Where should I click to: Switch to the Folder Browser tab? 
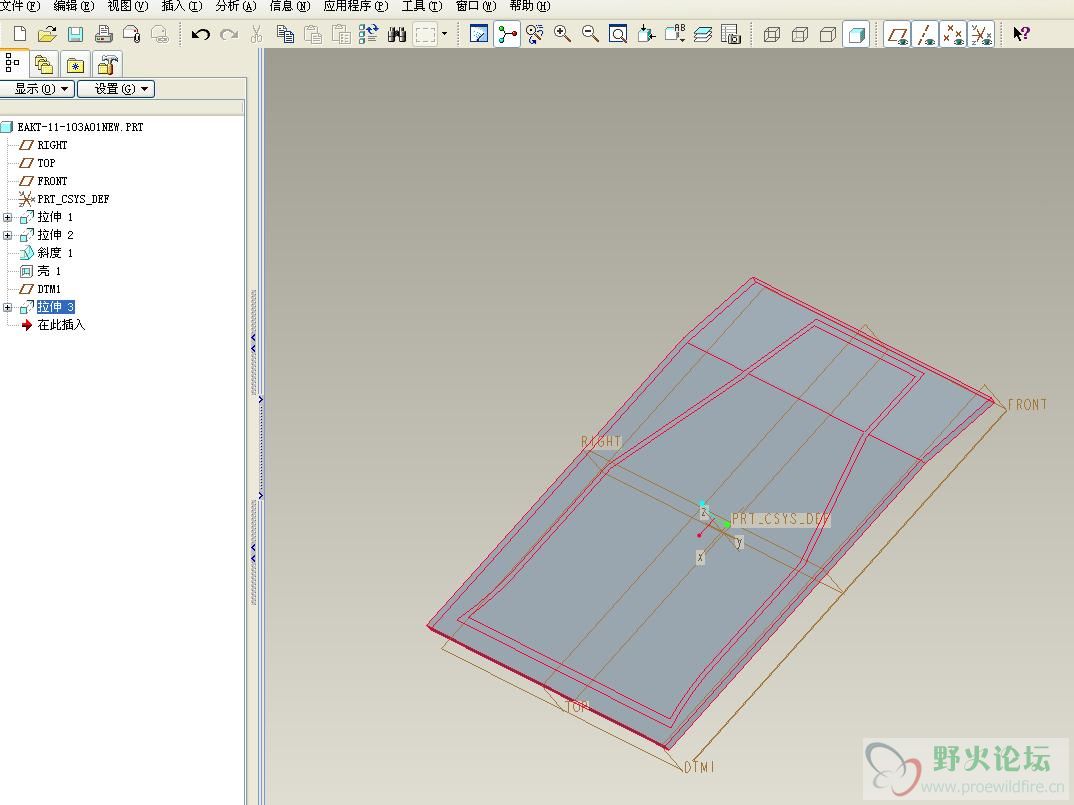tap(44, 64)
